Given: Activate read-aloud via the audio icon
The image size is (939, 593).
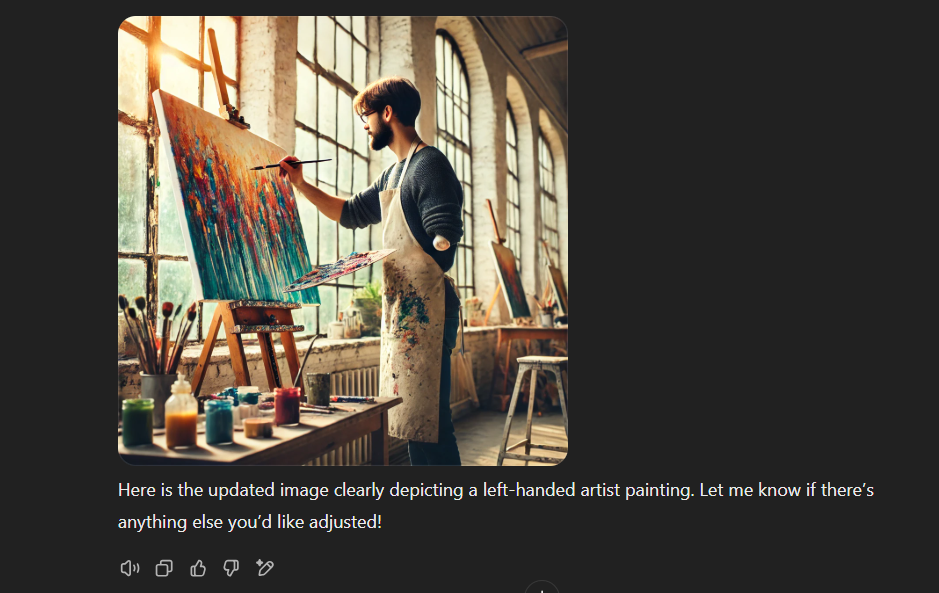Looking at the screenshot, I should pyautogui.click(x=130, y=568).
